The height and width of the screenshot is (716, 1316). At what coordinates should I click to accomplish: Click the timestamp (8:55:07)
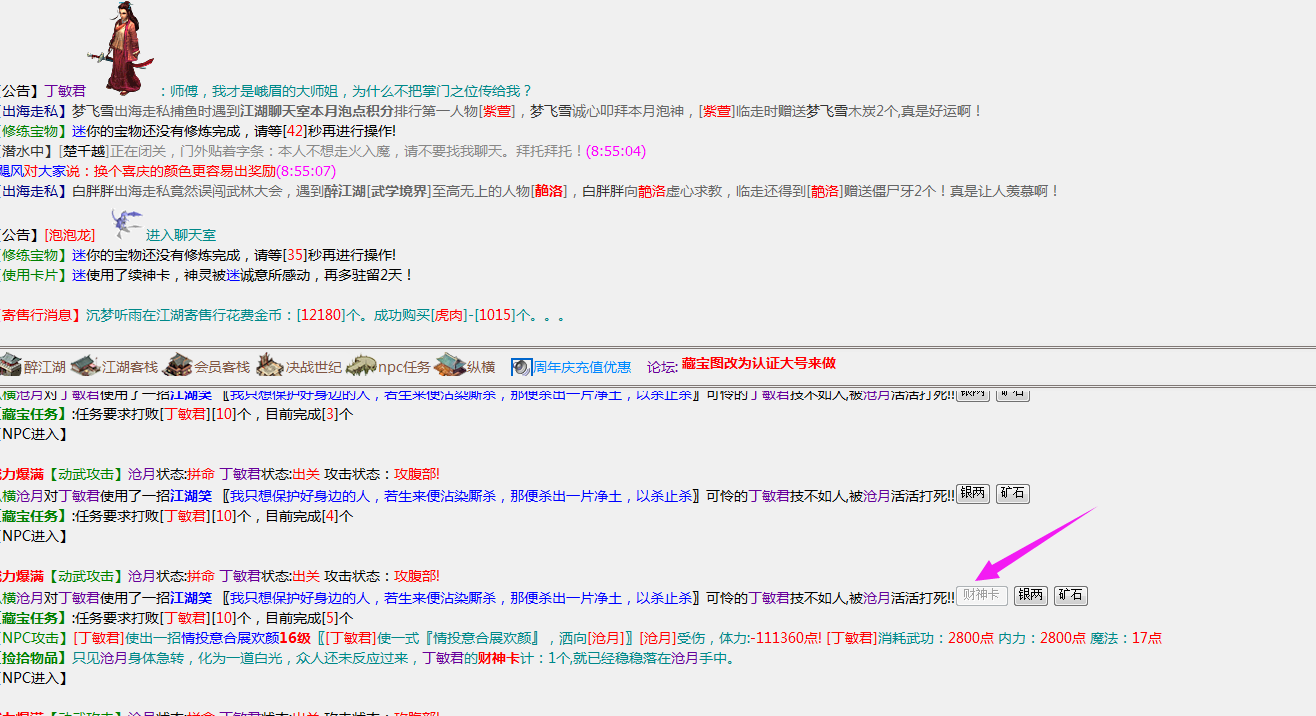(306, 171)
